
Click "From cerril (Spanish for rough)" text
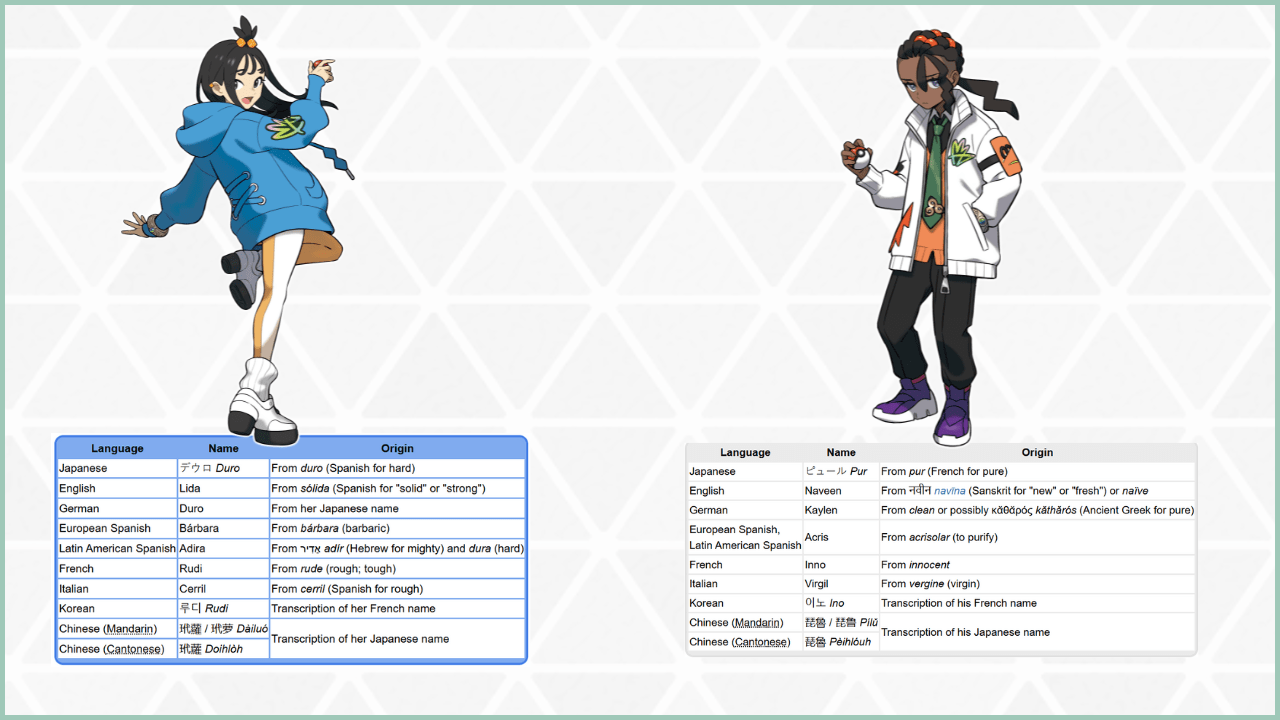347,589
